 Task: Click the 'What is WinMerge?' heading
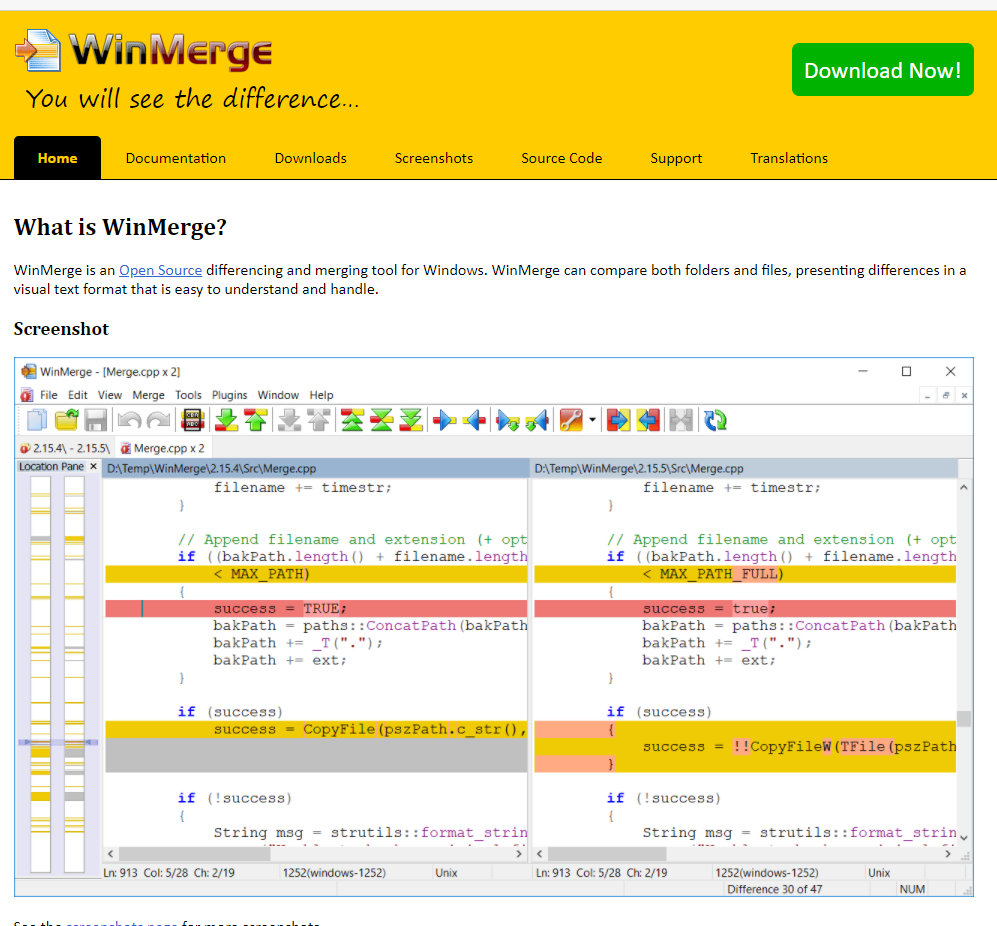pyautogui.click(x=120, y=227)
